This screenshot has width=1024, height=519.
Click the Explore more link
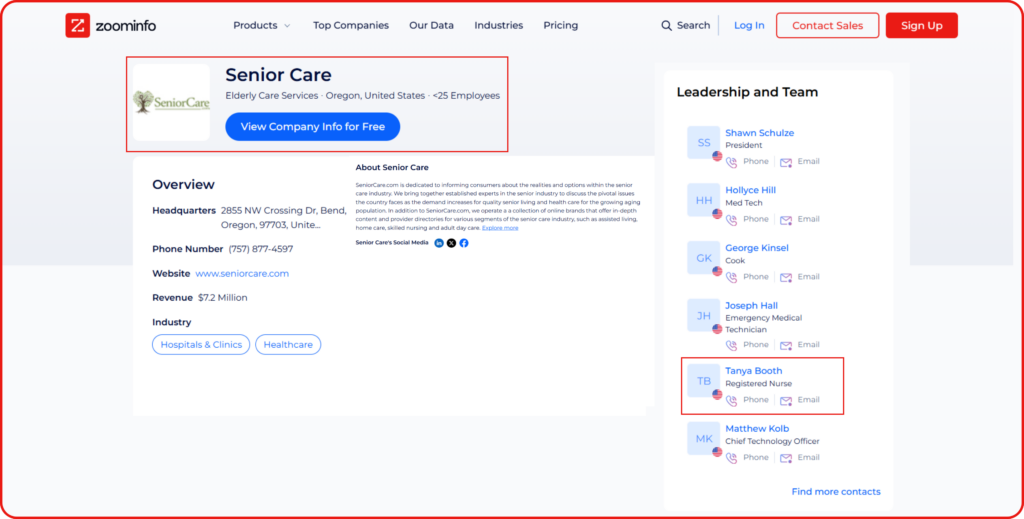pos(500,228)
